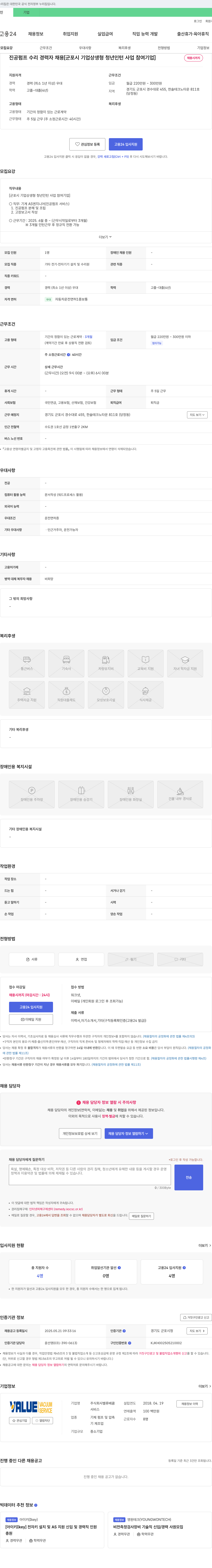
Task: Click the 주택자금 지원 icon
Action: click(x=27, y=695)
